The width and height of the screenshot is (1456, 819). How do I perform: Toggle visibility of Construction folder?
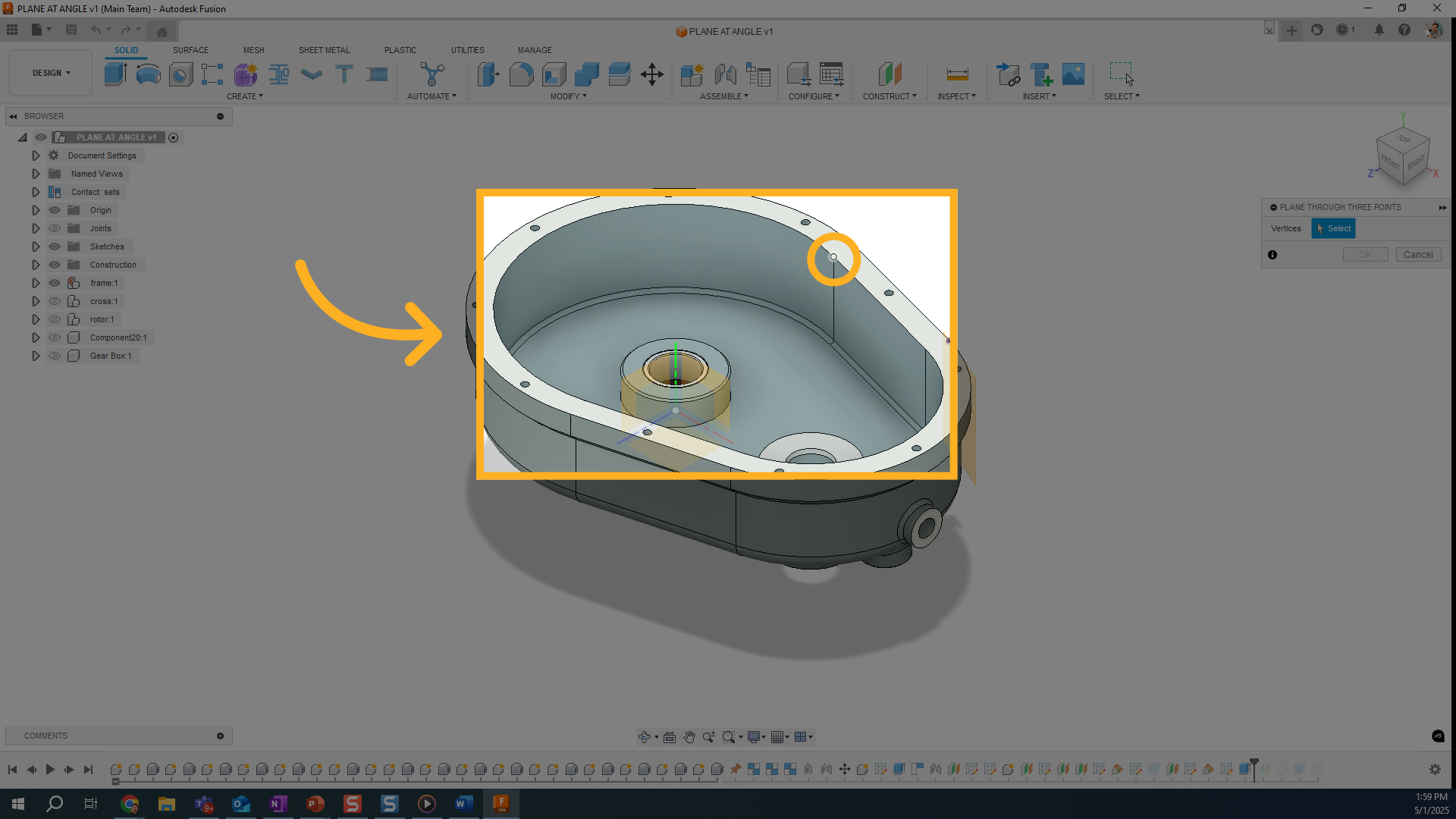55,265
